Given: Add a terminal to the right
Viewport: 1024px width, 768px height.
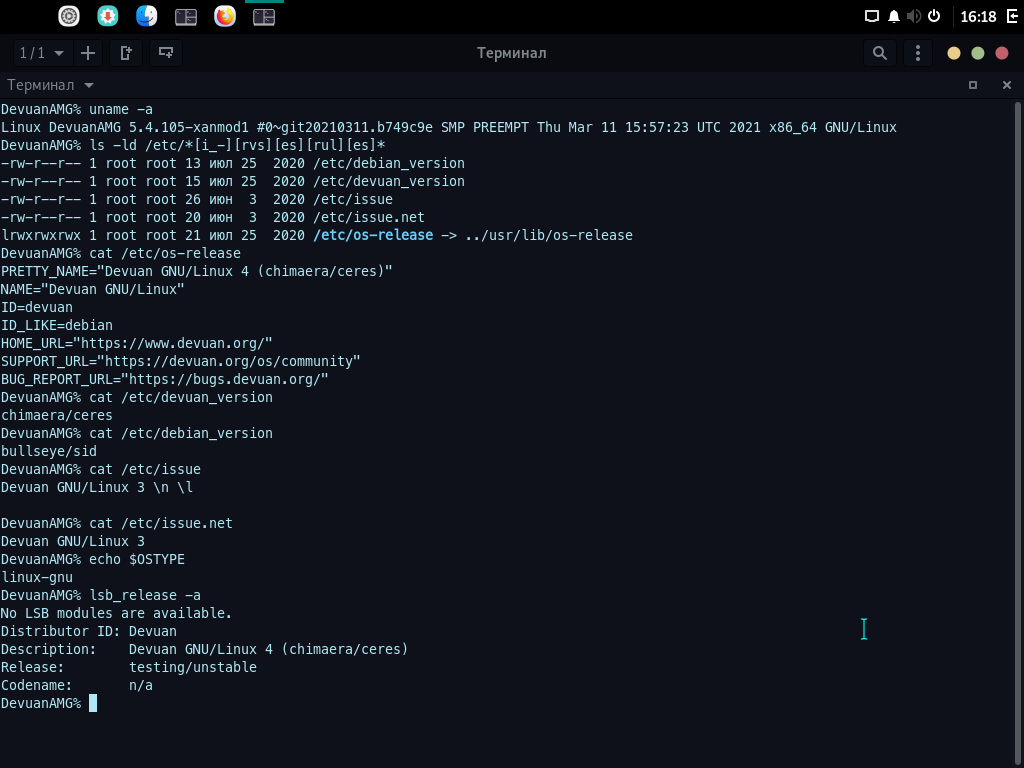Looking at the screenshot, I should [x=126, y=53].
